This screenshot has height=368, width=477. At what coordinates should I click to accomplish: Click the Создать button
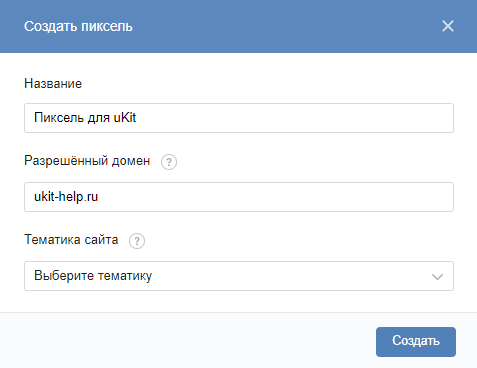coord(416,342)
